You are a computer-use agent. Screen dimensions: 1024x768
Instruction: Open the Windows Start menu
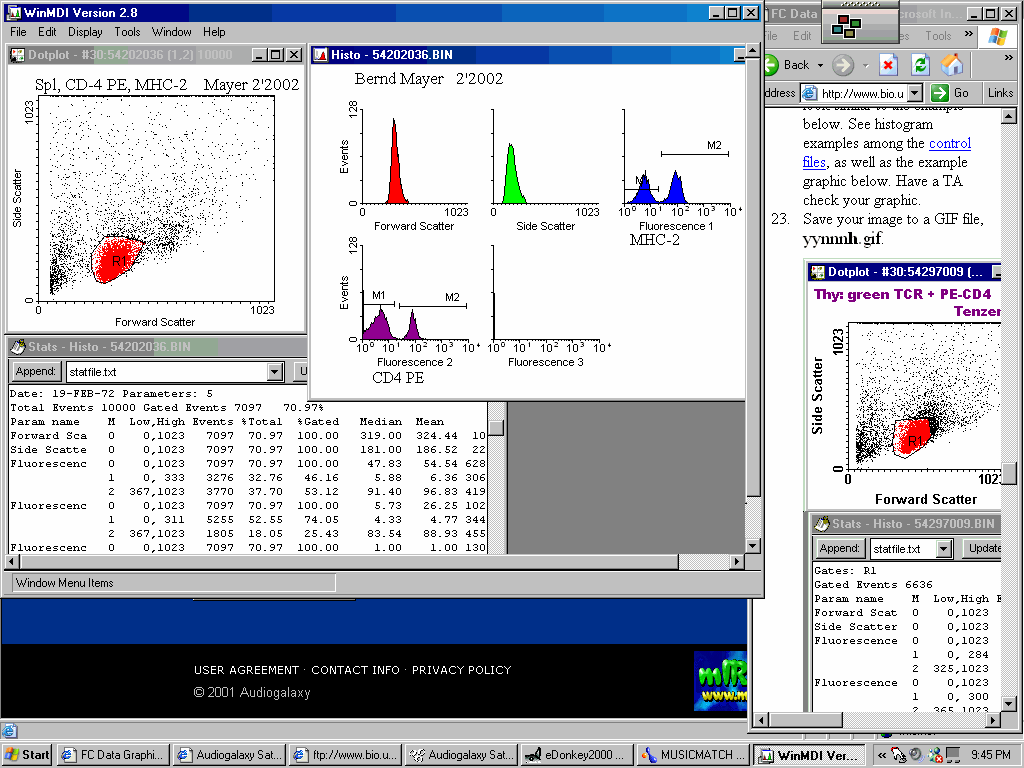27,755
